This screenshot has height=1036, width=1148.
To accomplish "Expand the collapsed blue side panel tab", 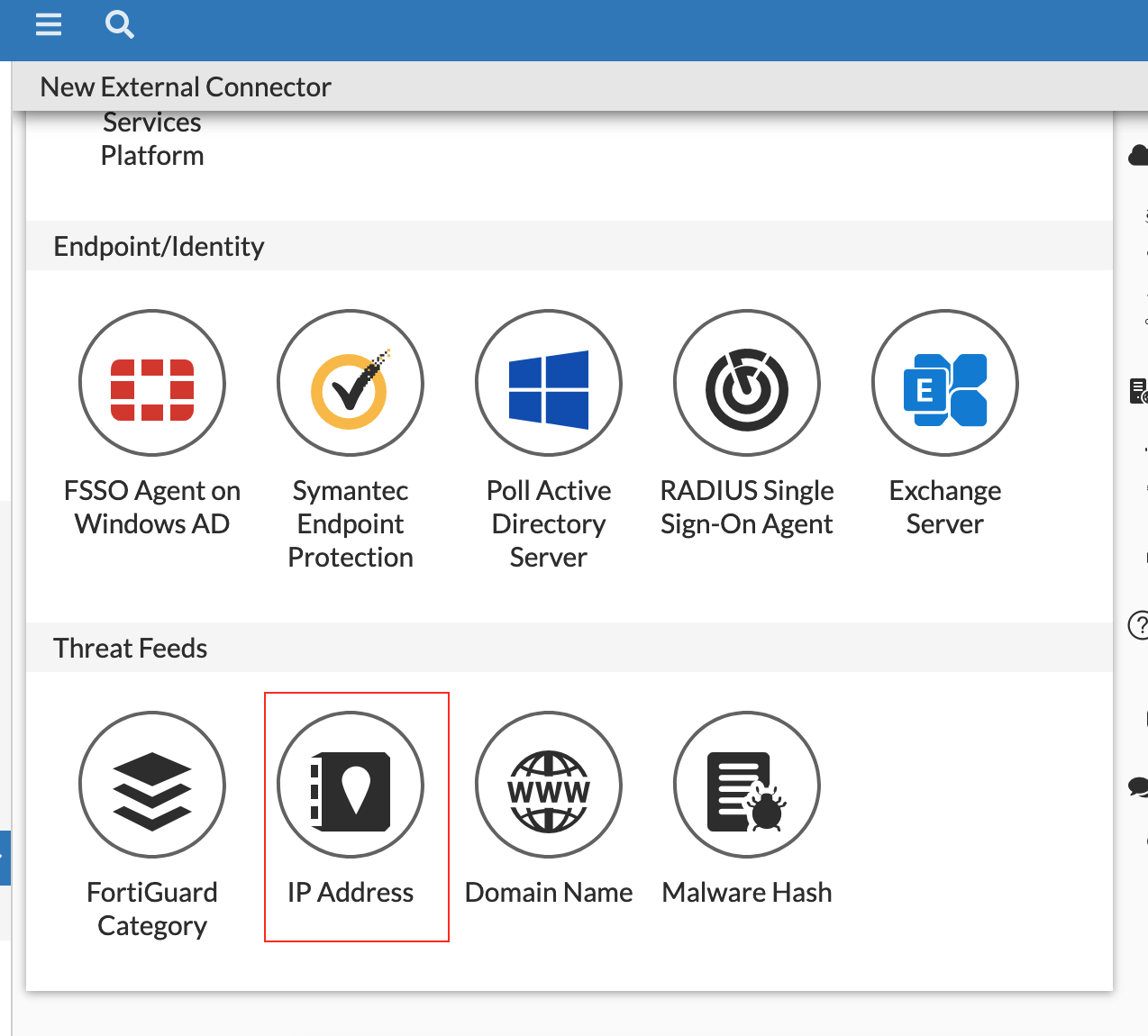I will (5, 857).
